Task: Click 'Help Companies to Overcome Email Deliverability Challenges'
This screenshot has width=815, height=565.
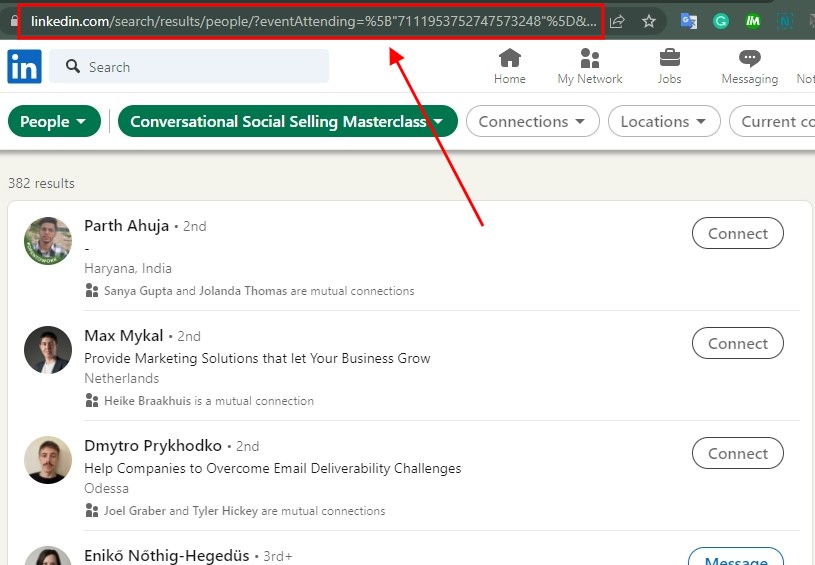Action: tap(273, 468)
